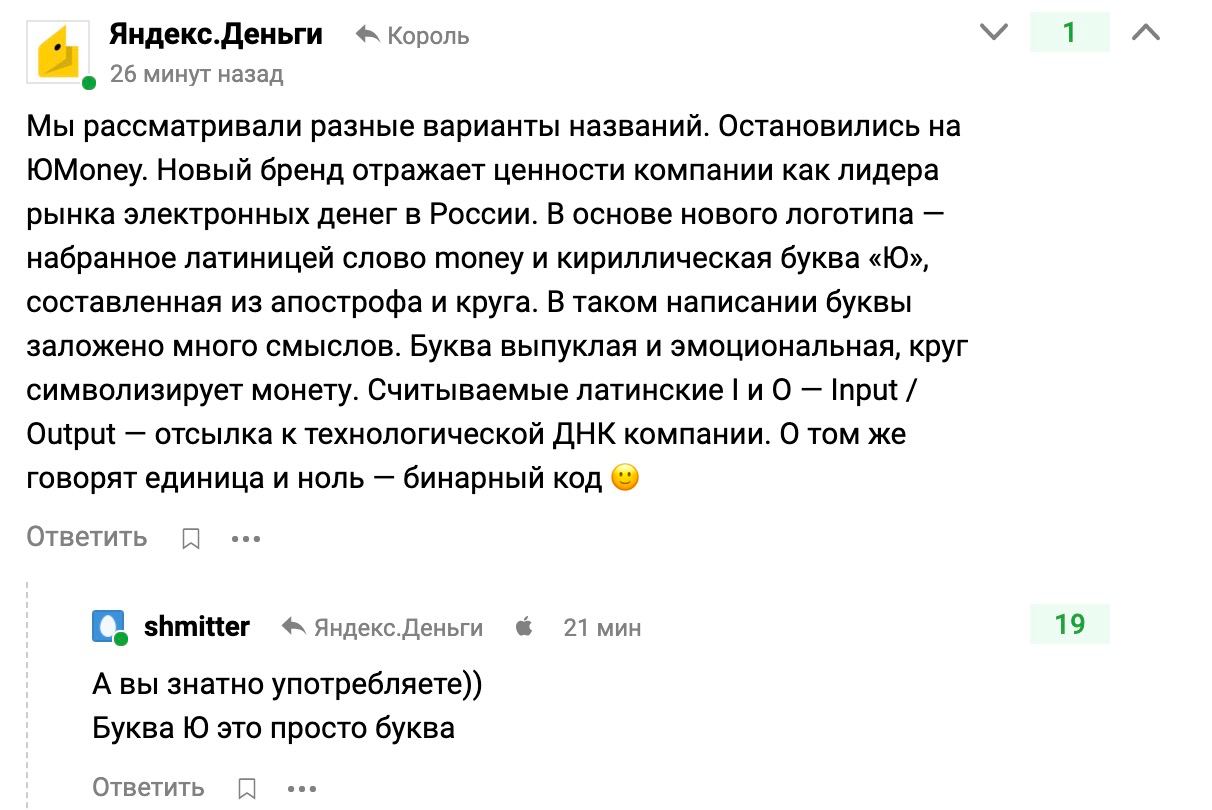Open the '21 мин' timestamp link
Screen dimensions: 1212x810
[x=603, y=628]
